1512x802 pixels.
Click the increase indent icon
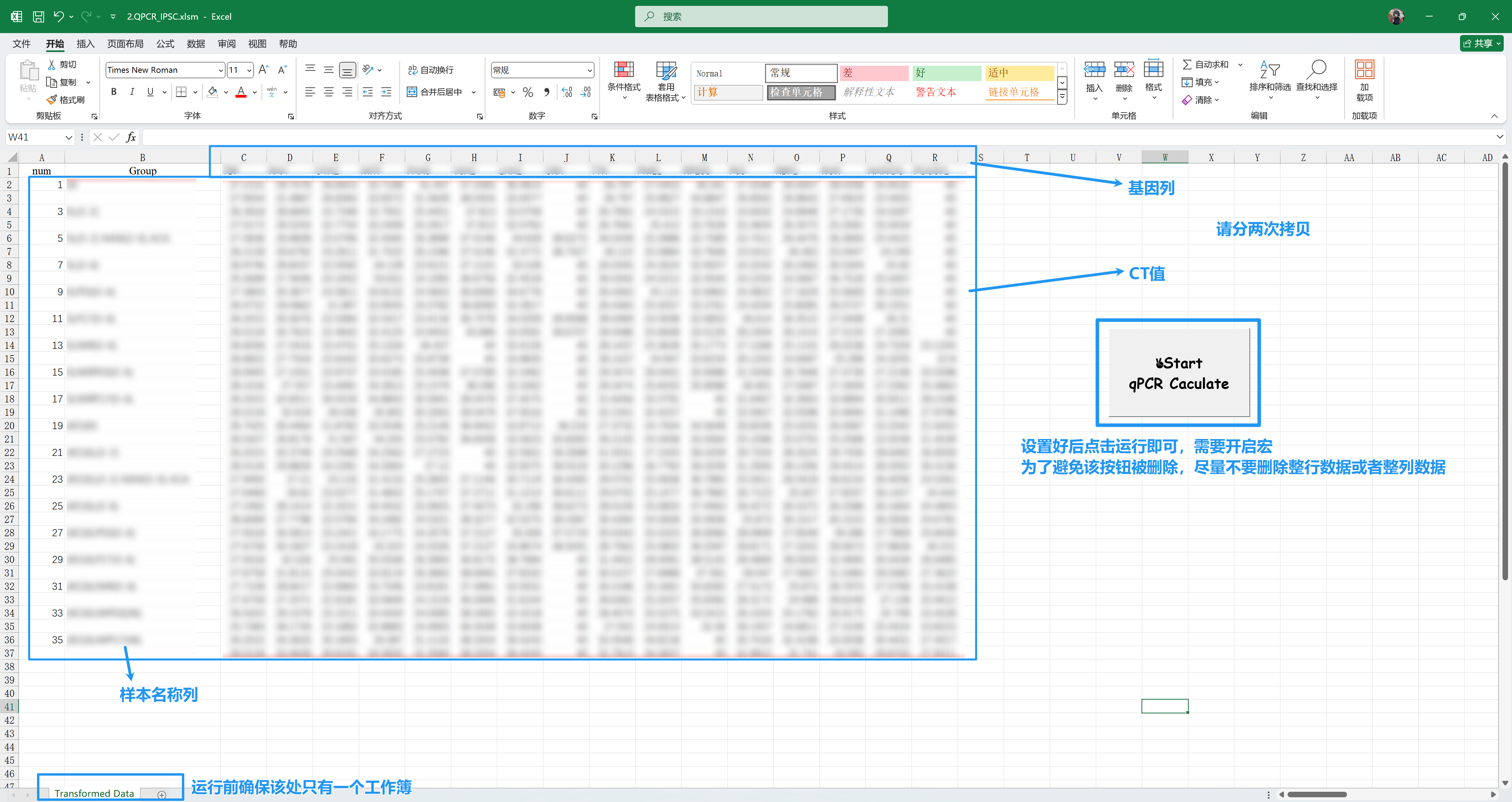click(x=386, y=92)
